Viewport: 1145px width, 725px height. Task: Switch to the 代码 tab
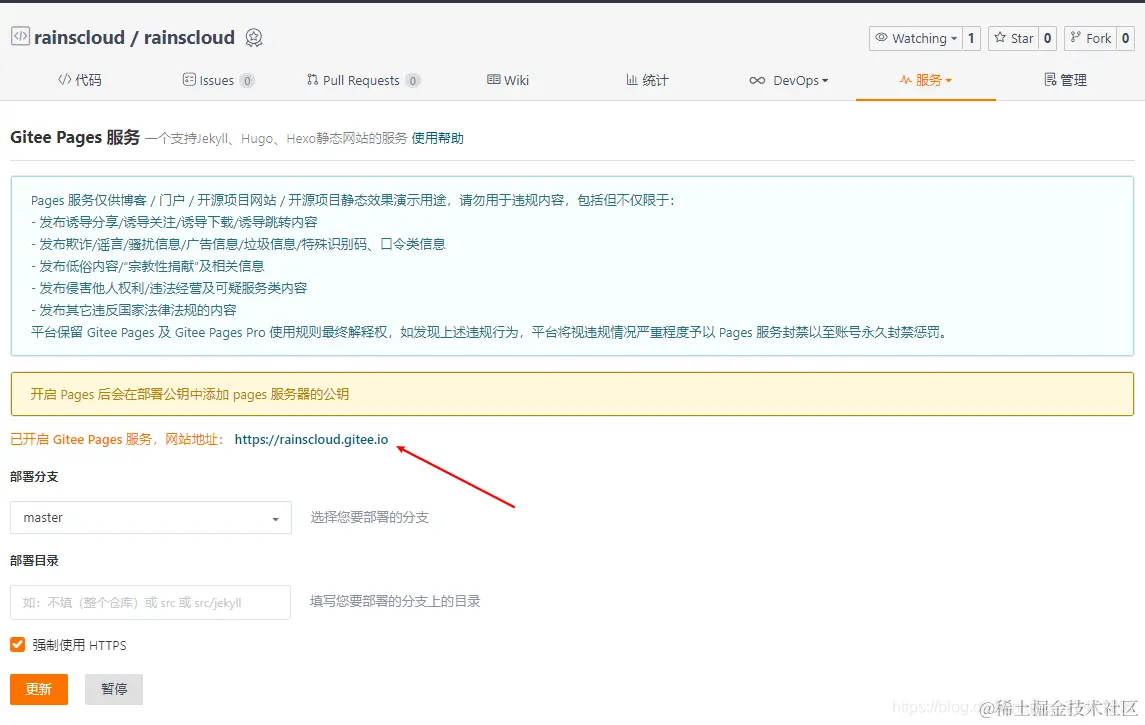(x=80, y=80)
